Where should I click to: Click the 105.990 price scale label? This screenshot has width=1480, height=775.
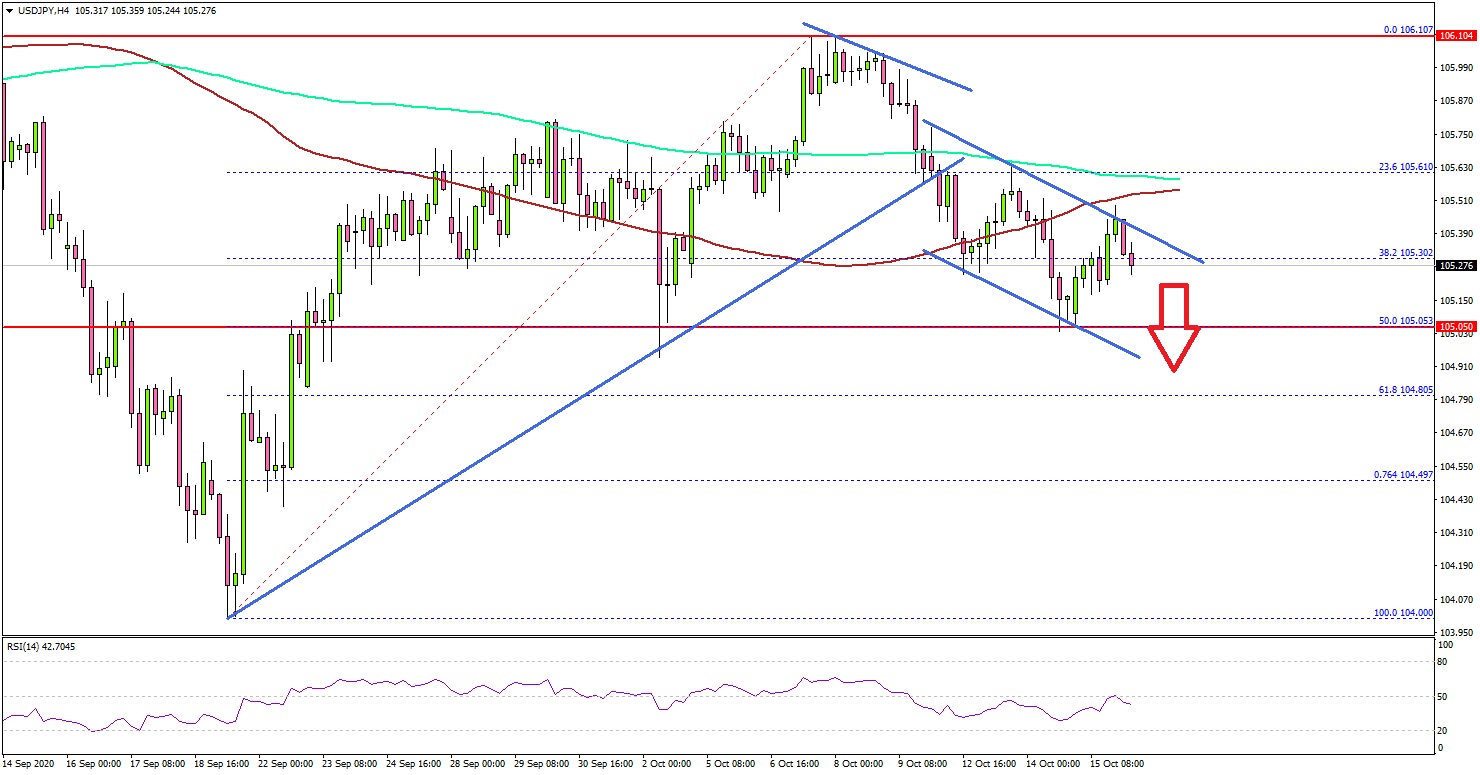(1455, 68)
